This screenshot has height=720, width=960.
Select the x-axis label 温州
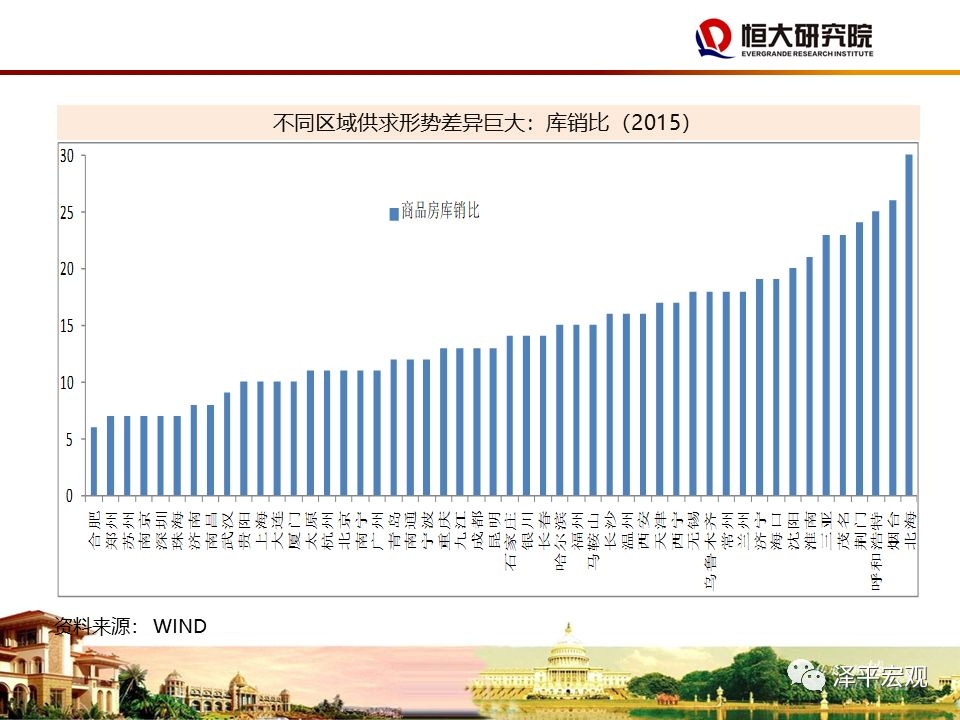click(x=627, y=532)
